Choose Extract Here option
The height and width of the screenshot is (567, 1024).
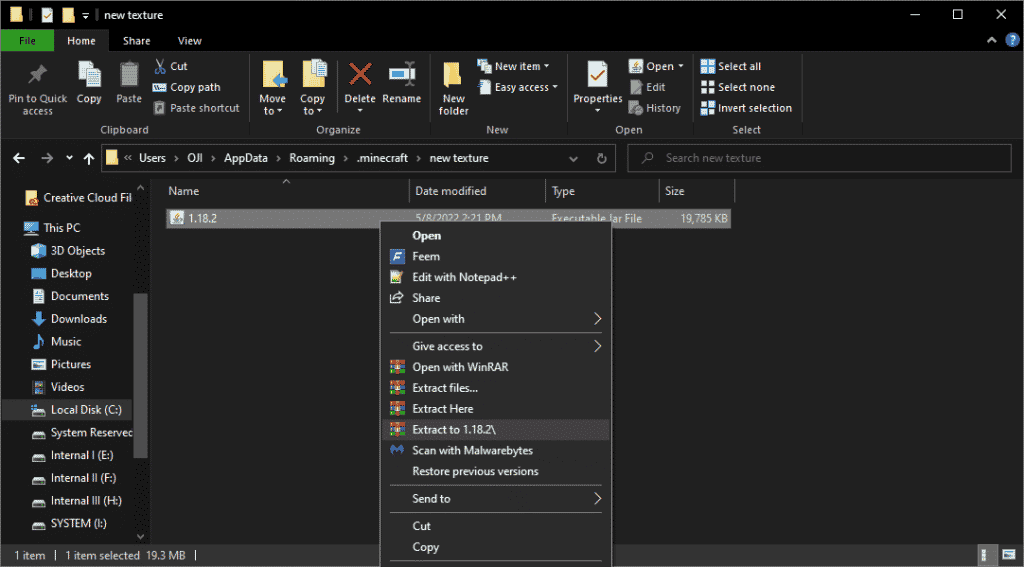point(496,409)
